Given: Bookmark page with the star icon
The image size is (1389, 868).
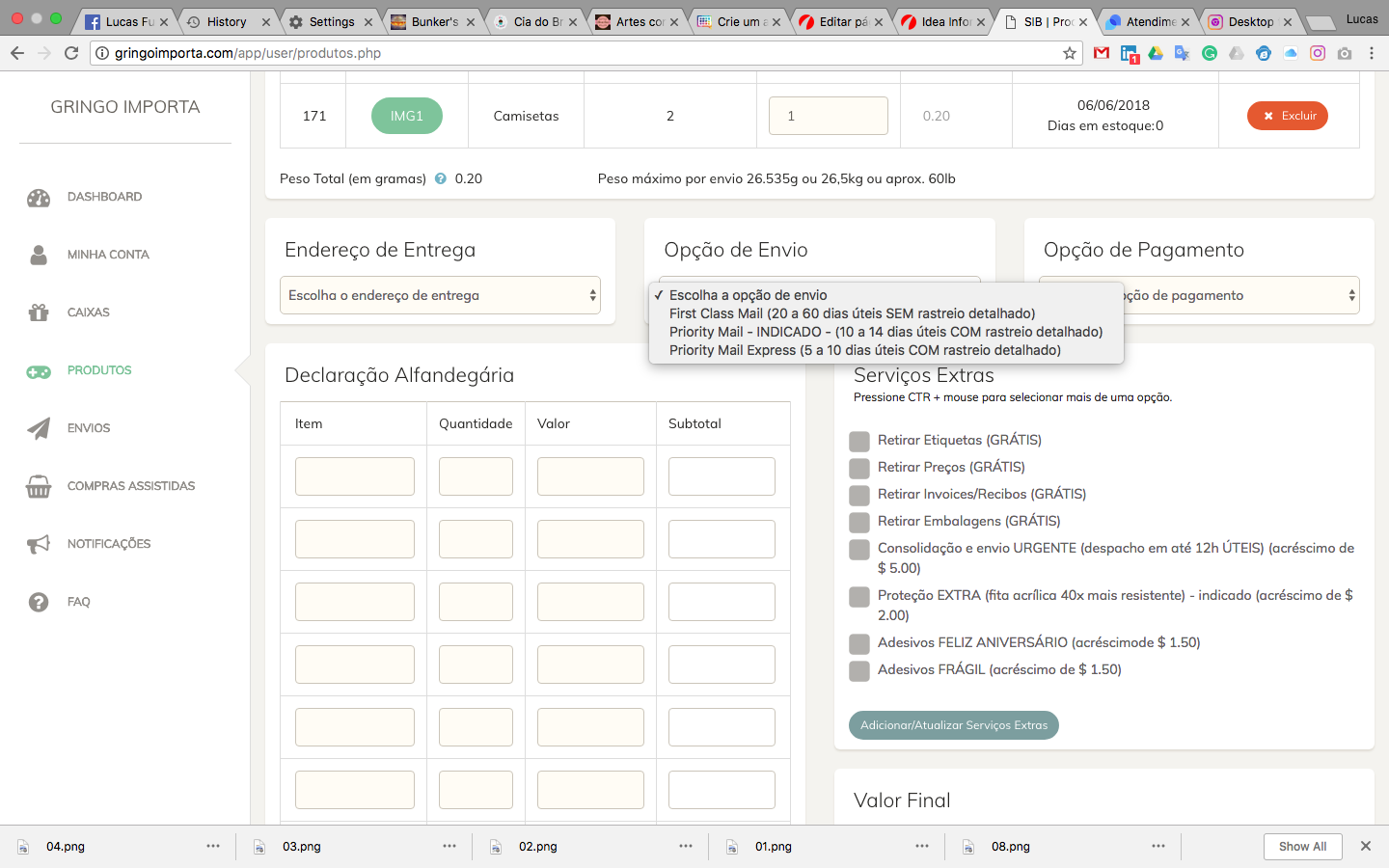Looking at the screenshot, I should tap(1070, 53).
